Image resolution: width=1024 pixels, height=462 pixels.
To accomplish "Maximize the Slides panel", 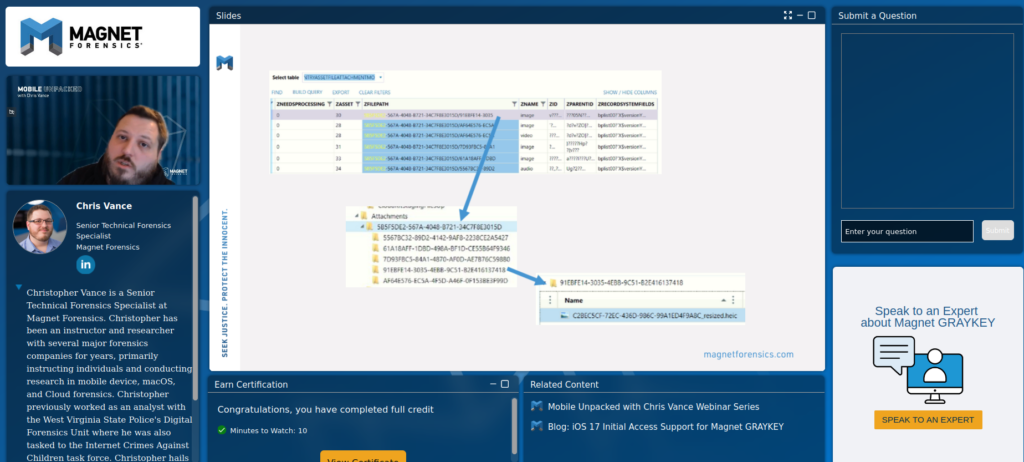I will pyautogui.click(x=812, y=15).
